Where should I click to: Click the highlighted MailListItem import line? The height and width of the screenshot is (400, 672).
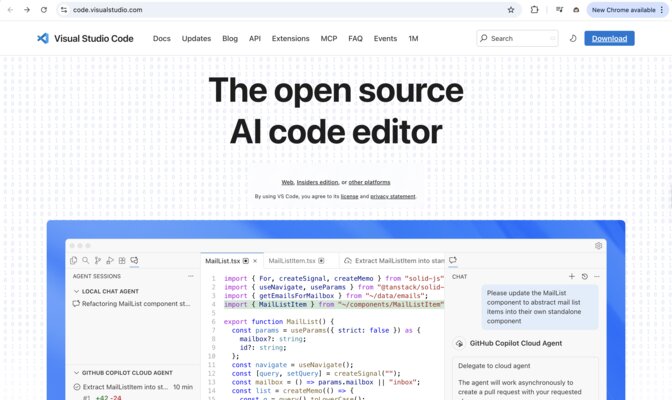click(334, 304)
